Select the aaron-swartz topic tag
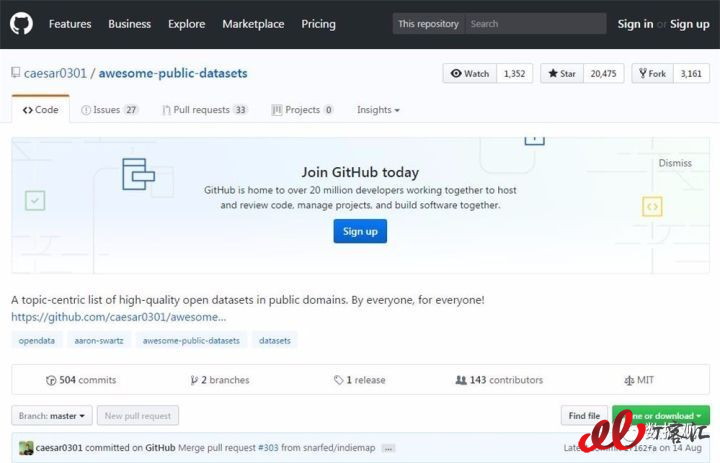720x463 pixels. tap(99, 340)
